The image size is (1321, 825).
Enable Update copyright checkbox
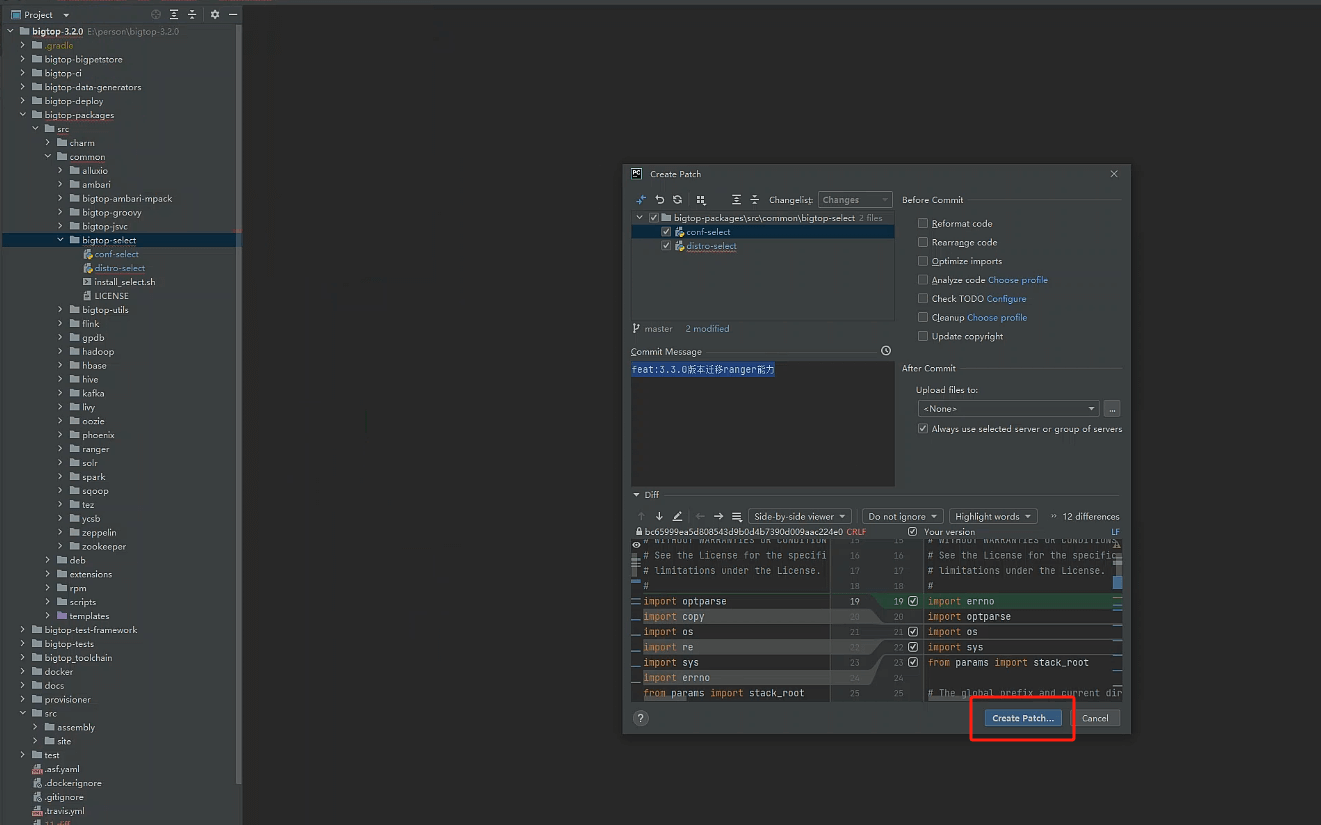[x=923, y=336]
